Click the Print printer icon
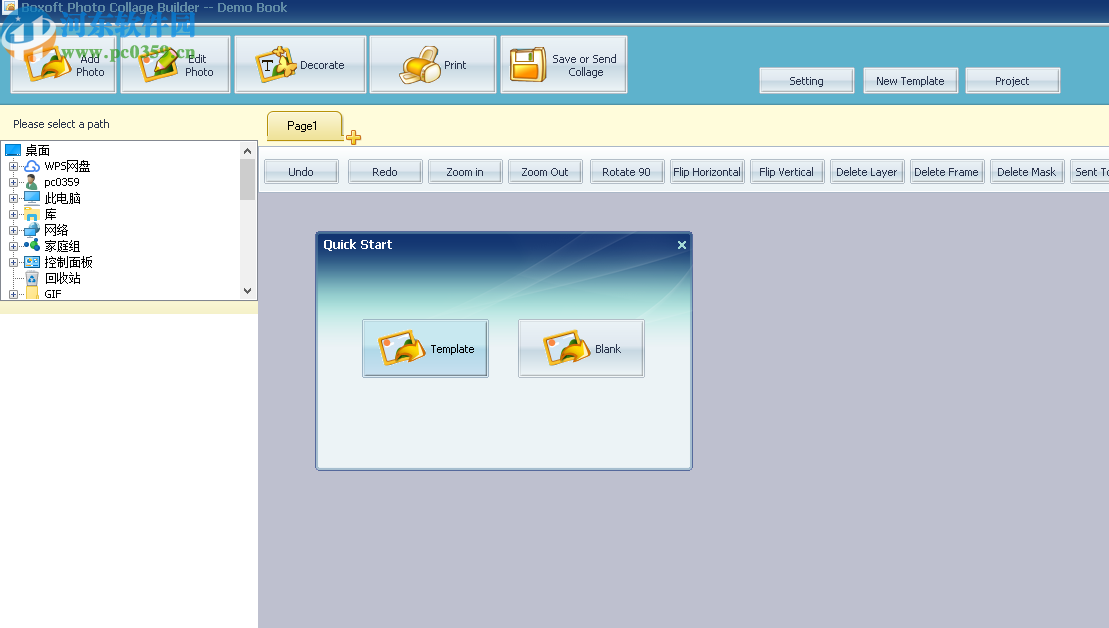Viewport: 1109px width, 628px height. point(420,65)
